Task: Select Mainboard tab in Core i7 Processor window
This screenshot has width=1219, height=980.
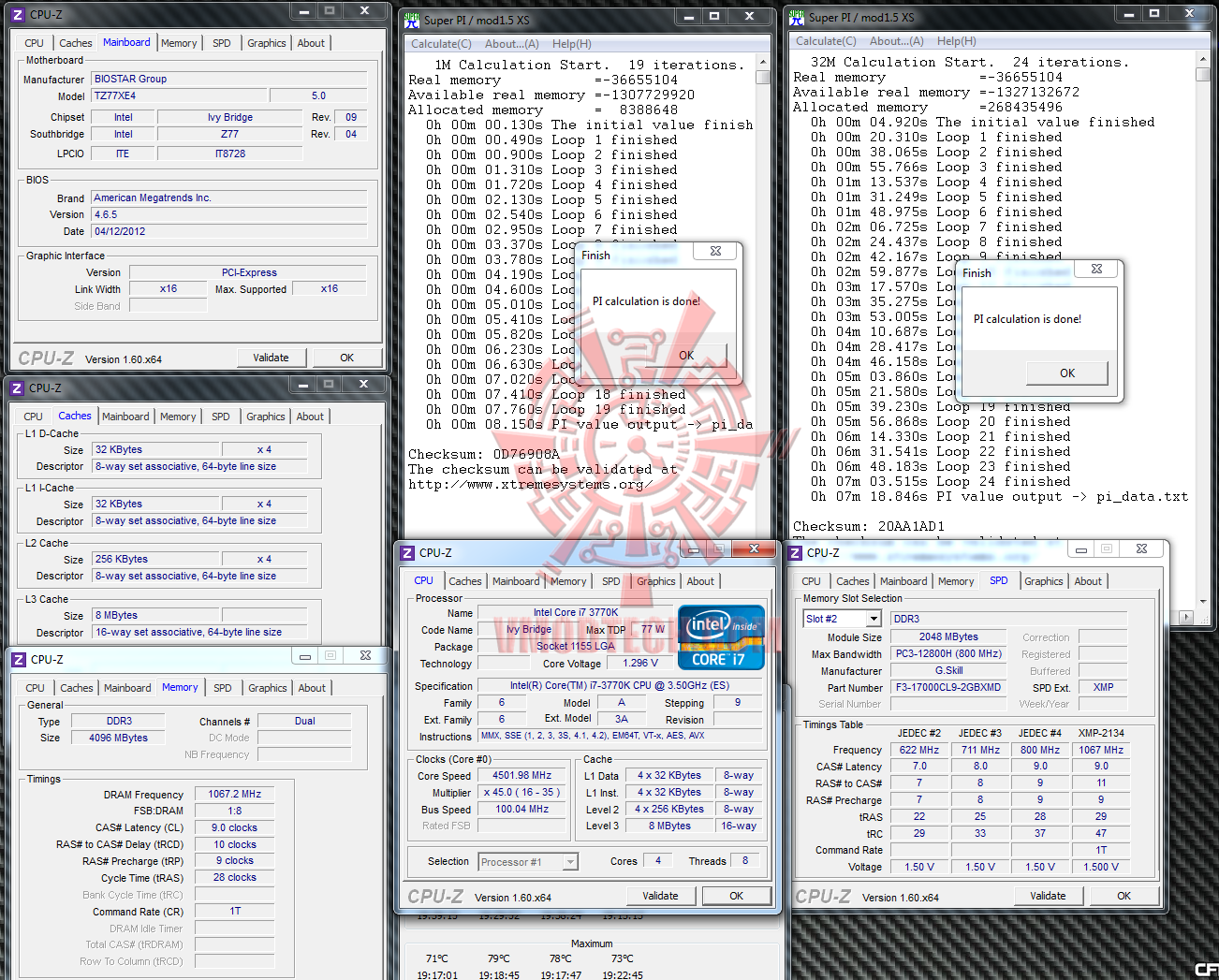Action: tap(516, 581)
